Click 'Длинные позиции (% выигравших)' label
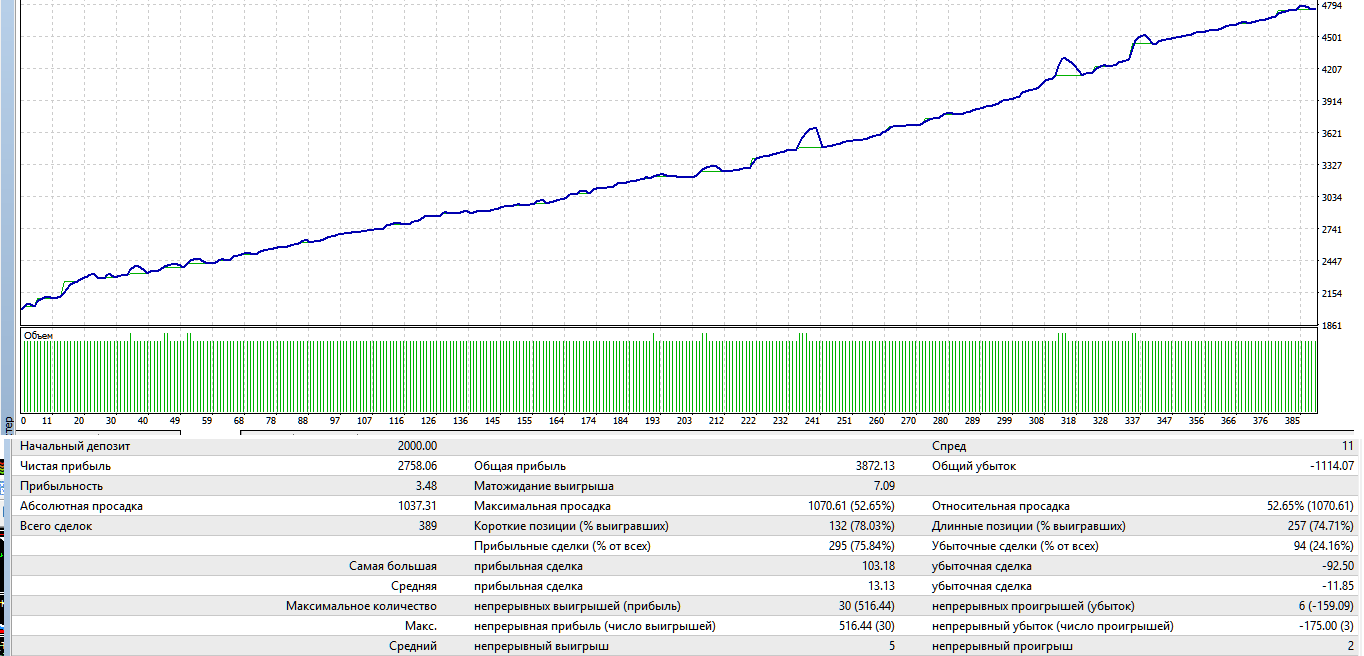 tap(1029, 526)
